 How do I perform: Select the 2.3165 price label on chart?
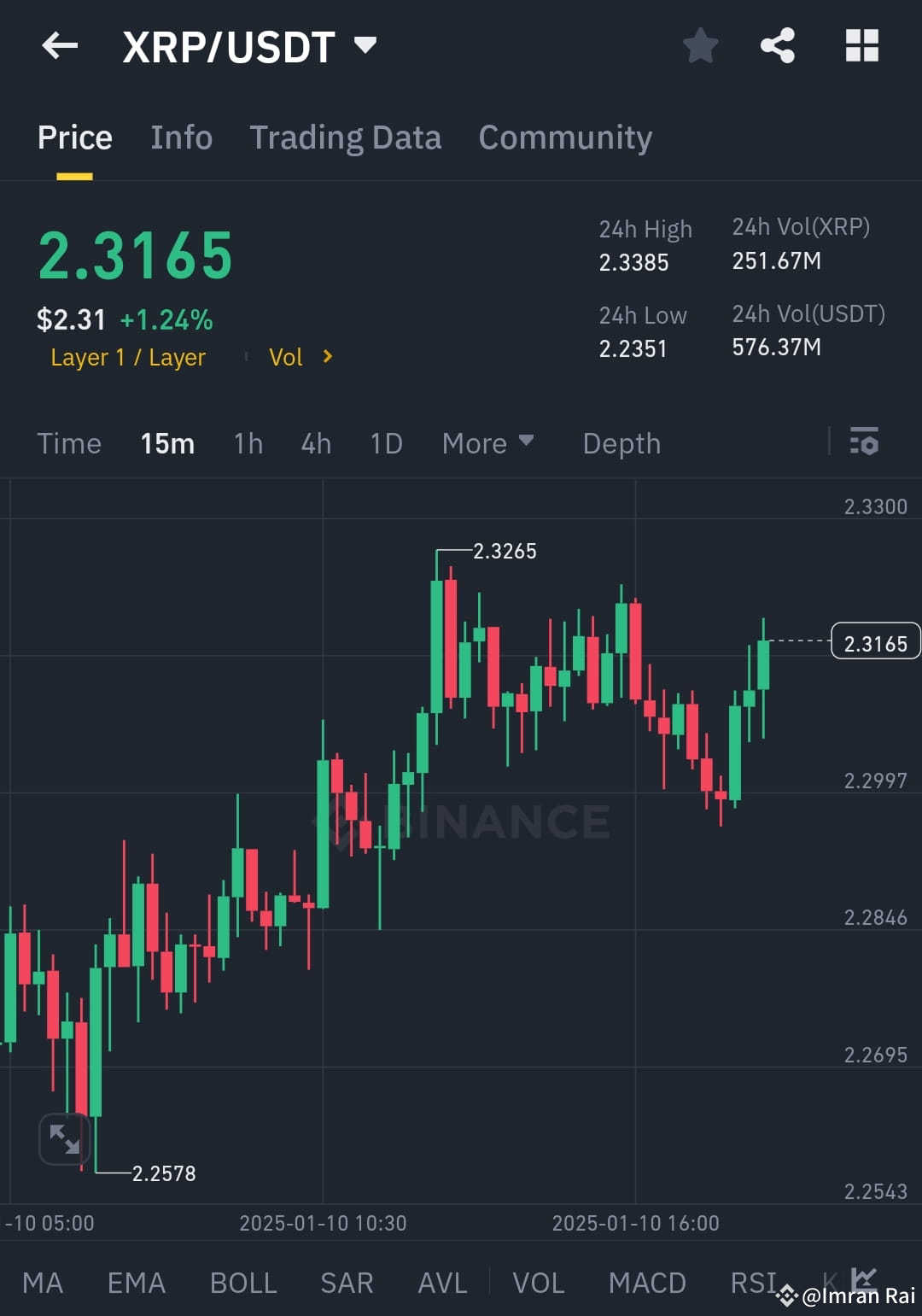[874, 642]
